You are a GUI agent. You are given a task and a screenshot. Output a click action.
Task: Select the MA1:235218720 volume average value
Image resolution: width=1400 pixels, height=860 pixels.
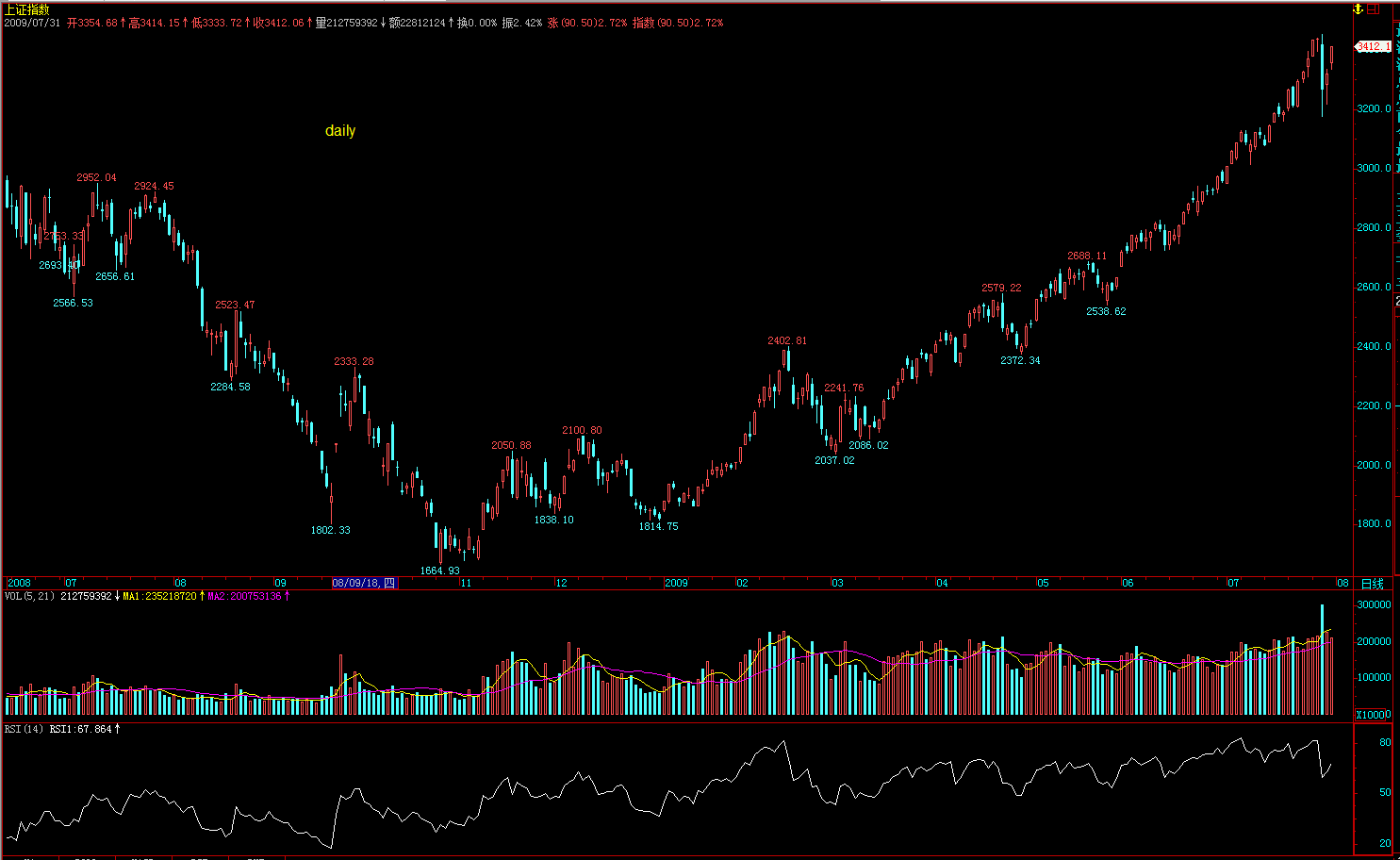(x=159, y=596)
